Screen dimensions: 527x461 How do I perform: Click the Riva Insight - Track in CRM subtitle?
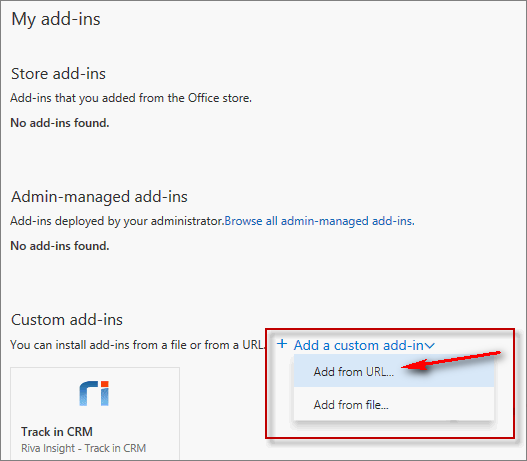pyautogui.click(x=84, y=448)
